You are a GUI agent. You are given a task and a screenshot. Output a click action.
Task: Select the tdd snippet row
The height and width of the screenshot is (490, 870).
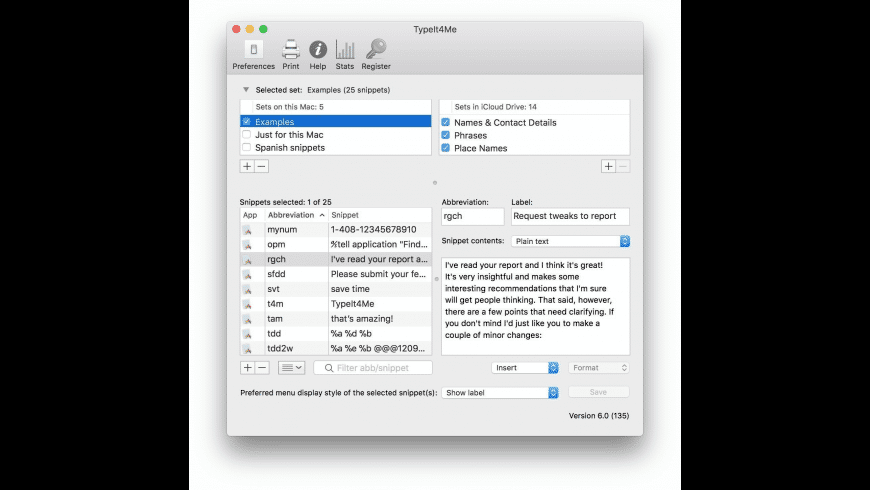(x=336, y=334)
